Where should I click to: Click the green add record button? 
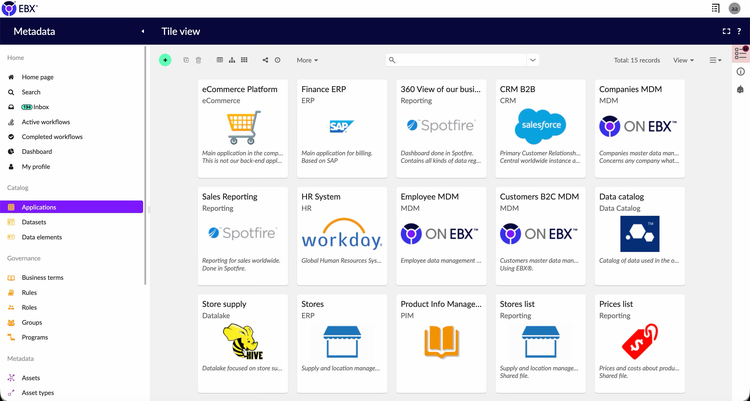(165, 60)
